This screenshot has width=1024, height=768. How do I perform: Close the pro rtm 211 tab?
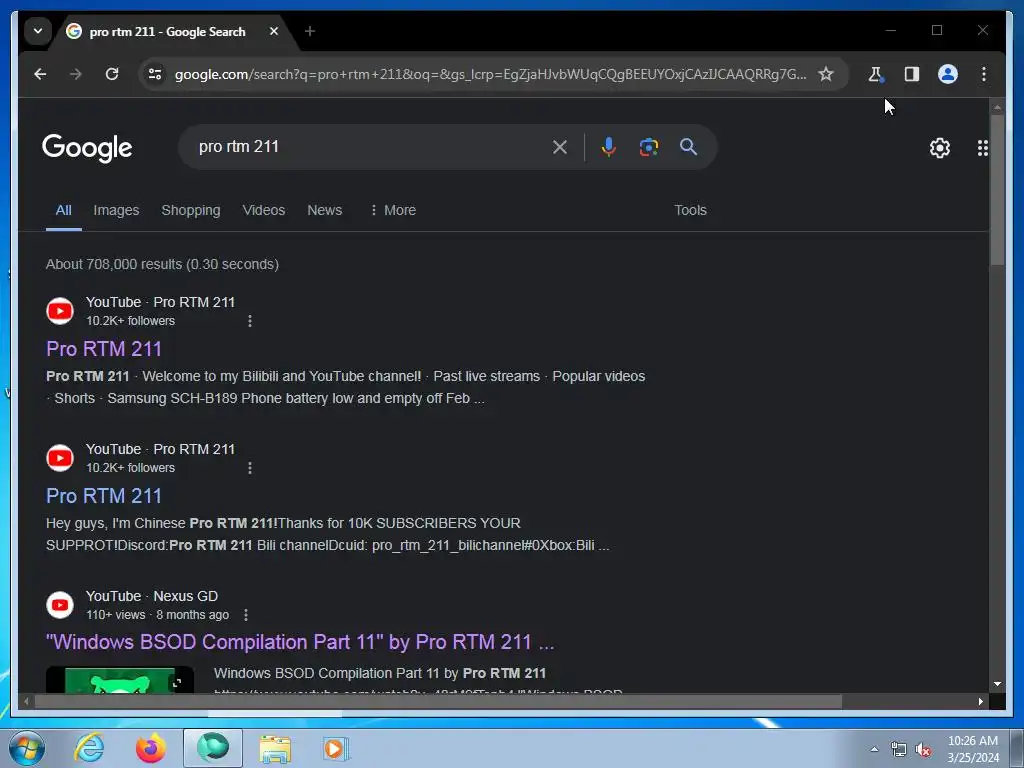[274, 31]
